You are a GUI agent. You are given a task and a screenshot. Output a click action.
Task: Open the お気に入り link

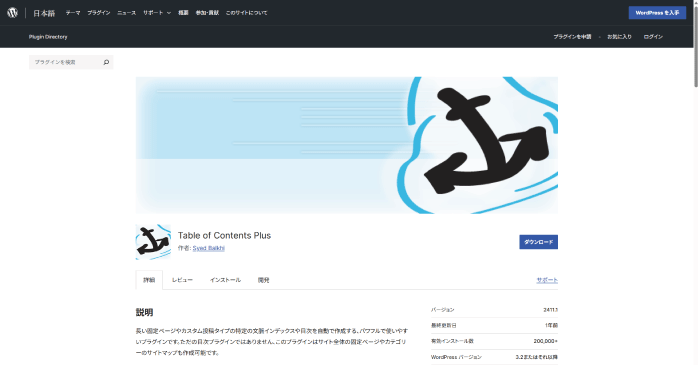pos(619,37)
